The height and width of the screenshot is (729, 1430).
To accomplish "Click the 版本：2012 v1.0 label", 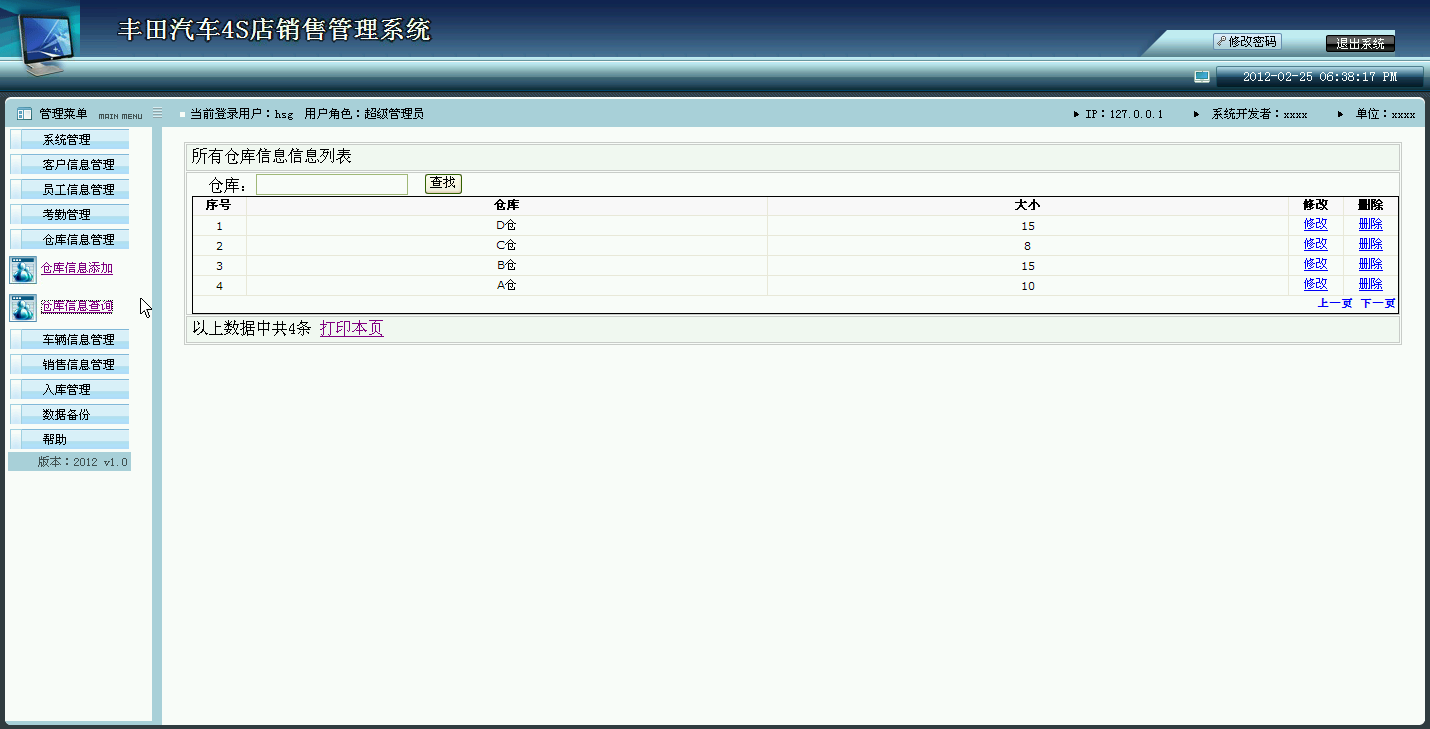I will pos(83,462).
